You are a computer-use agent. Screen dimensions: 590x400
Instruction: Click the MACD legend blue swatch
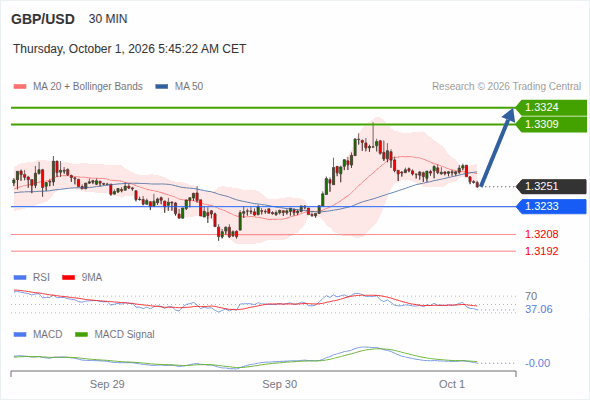(x=20, y=335)
